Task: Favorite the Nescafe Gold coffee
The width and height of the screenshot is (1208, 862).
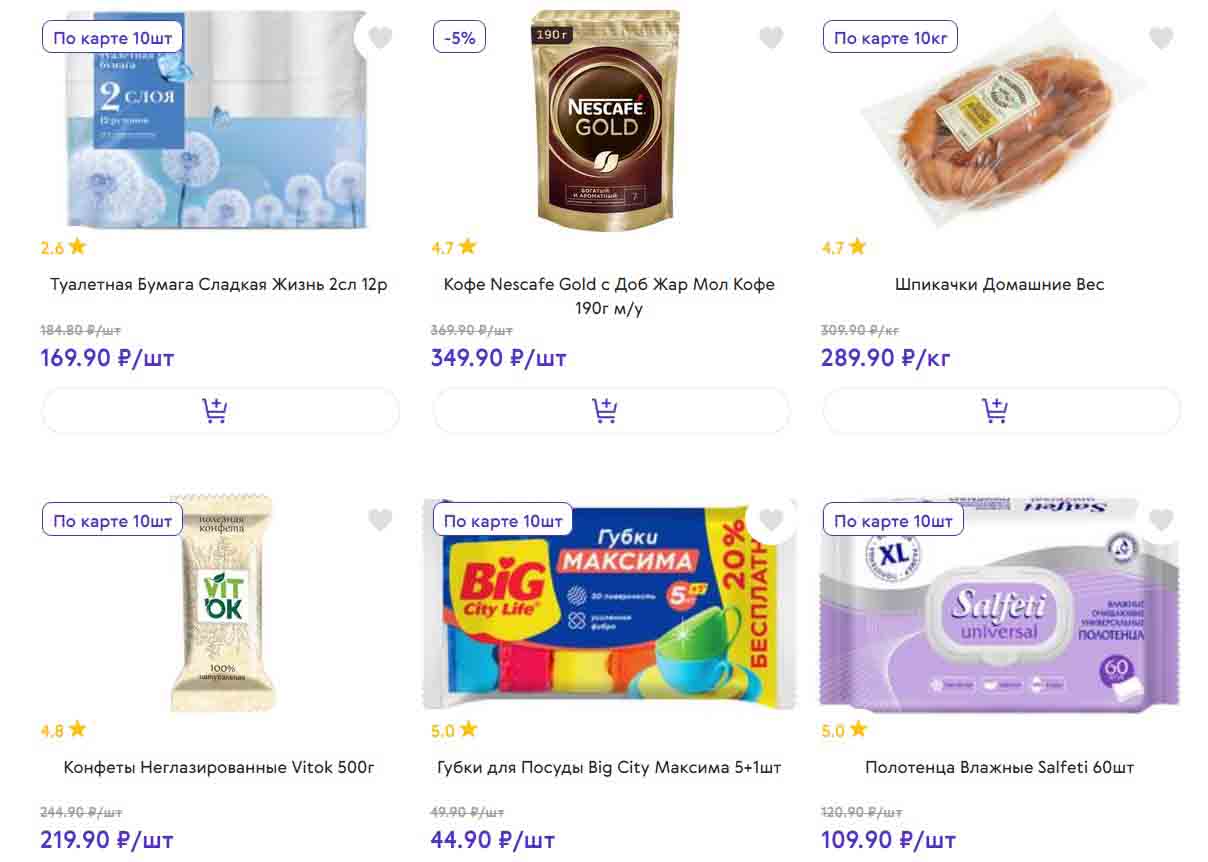Action: pos(771,38)
